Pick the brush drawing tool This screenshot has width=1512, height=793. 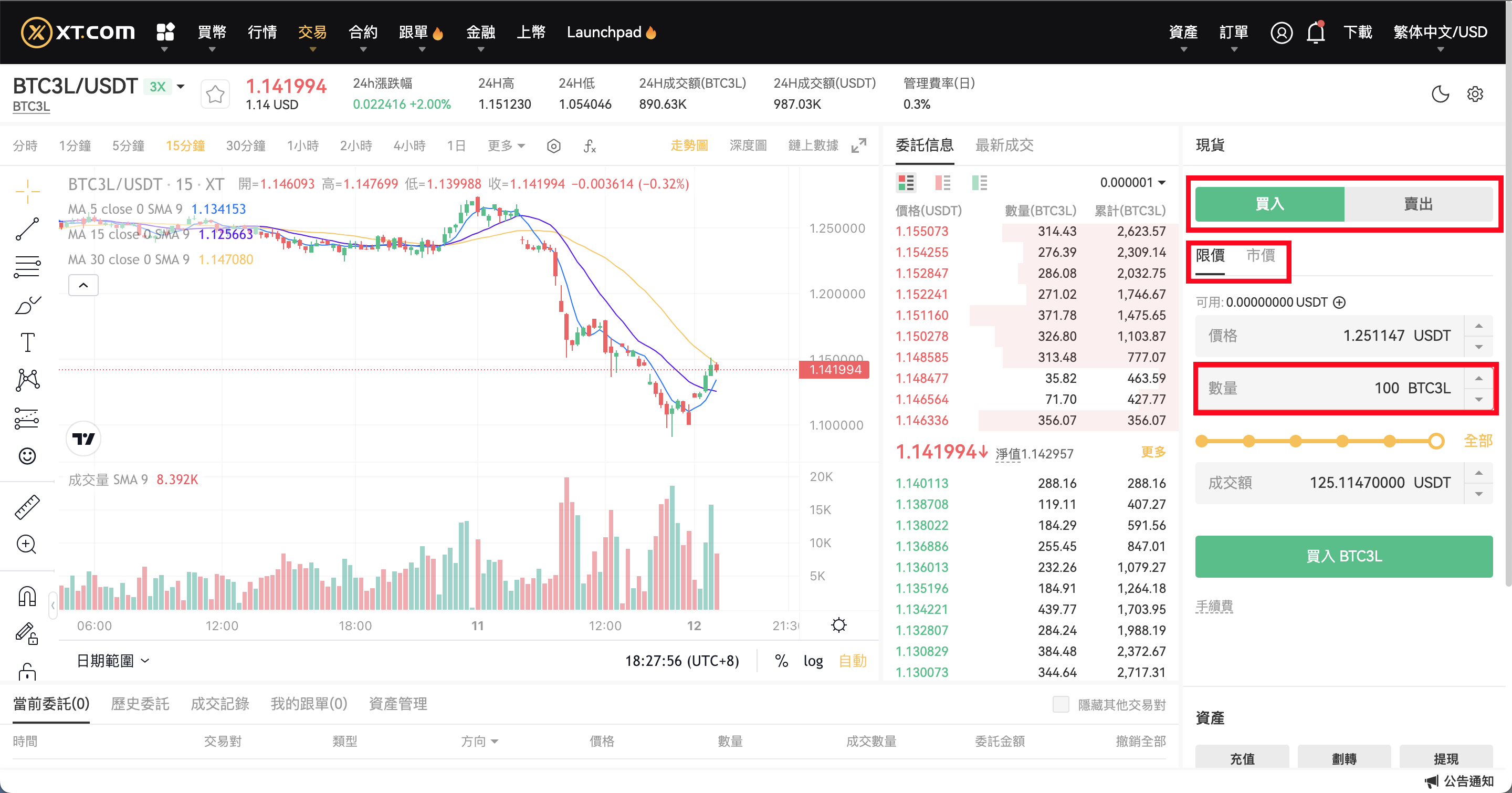coord(27,305)
